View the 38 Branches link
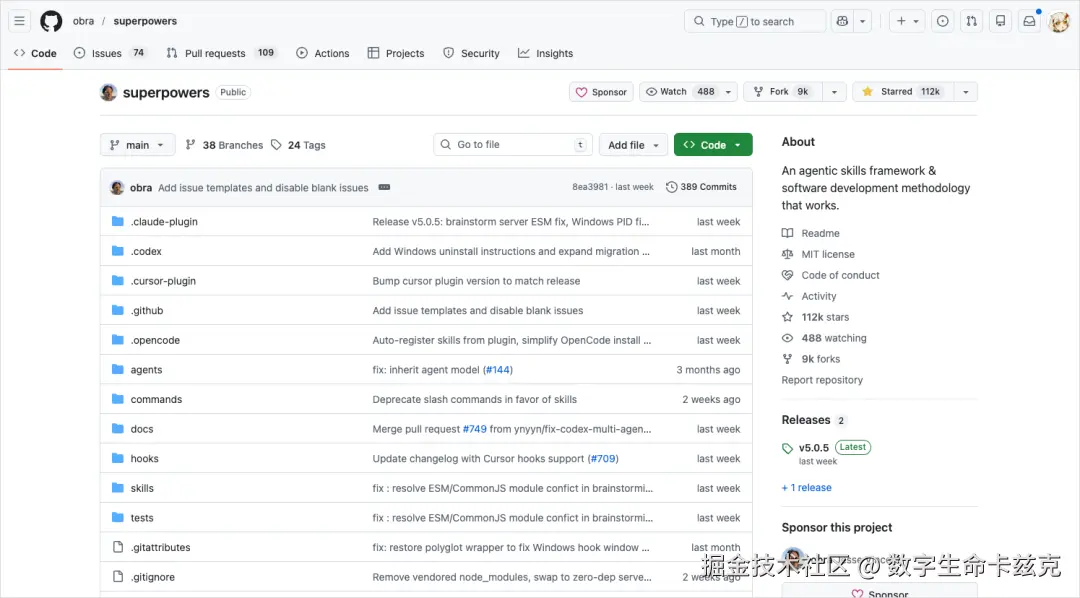This screenshot has height=598, width=1080. (225, 145)
